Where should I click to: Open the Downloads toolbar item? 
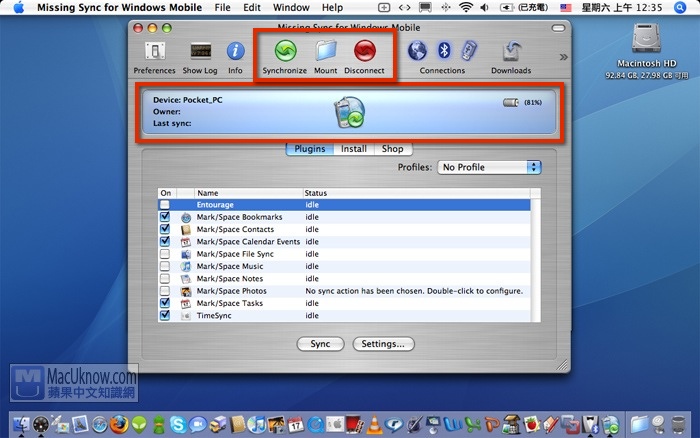coord(511,57)
